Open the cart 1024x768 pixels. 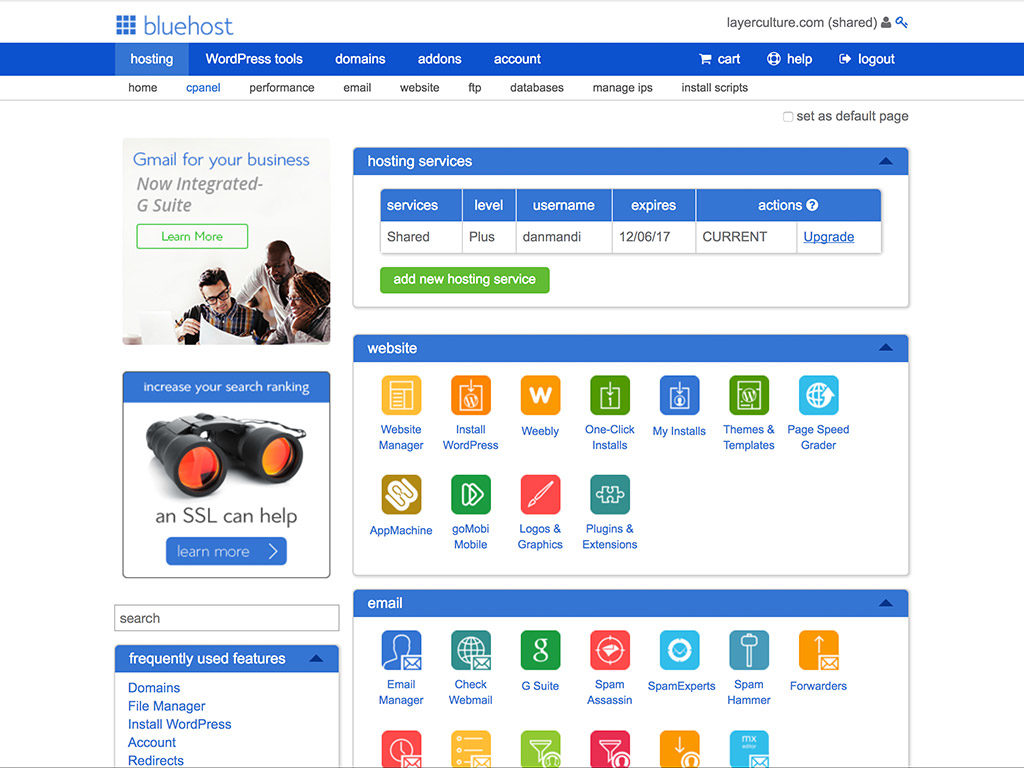720,59
